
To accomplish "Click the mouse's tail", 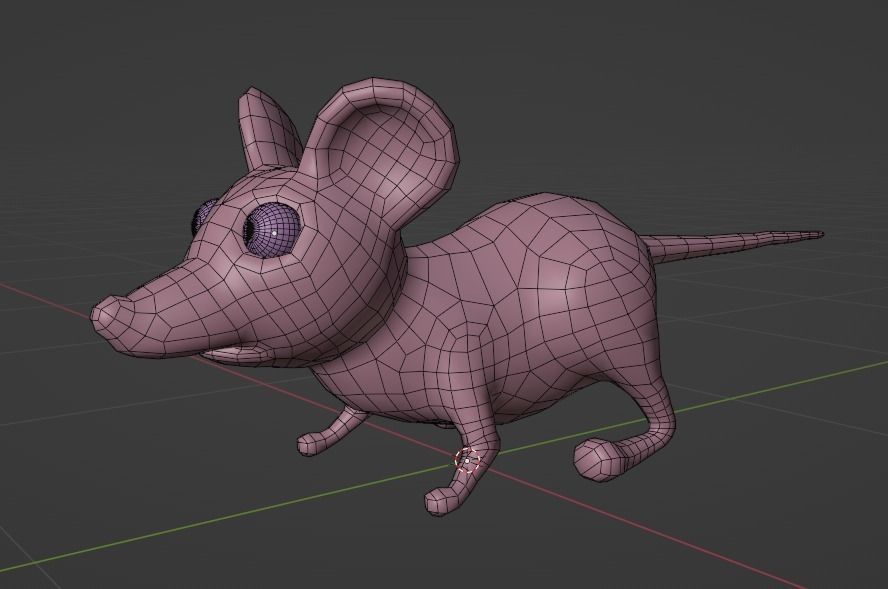I will tap(733, 244).
